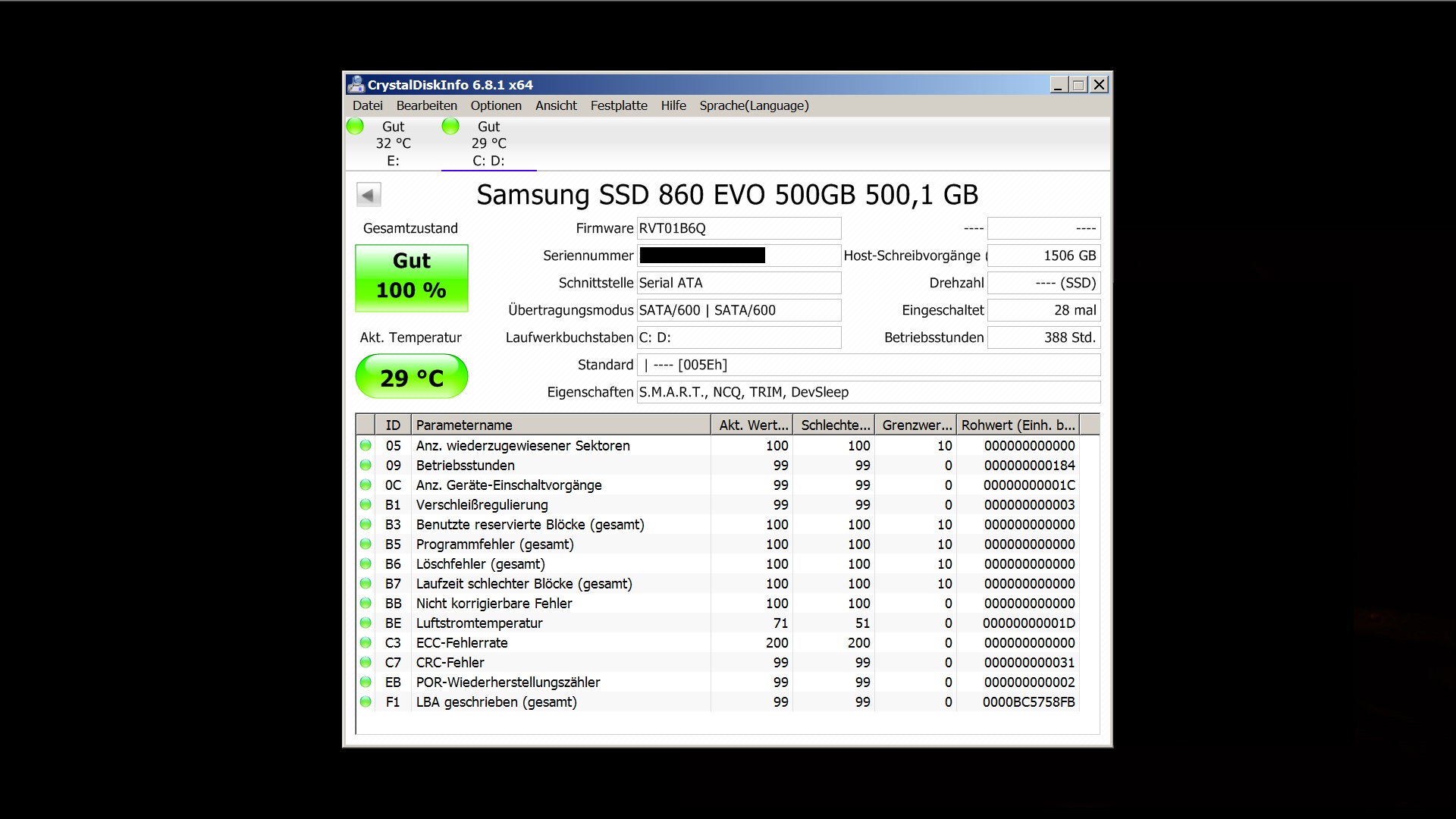Select the C: D: disk tab

(x=488, y=143)
